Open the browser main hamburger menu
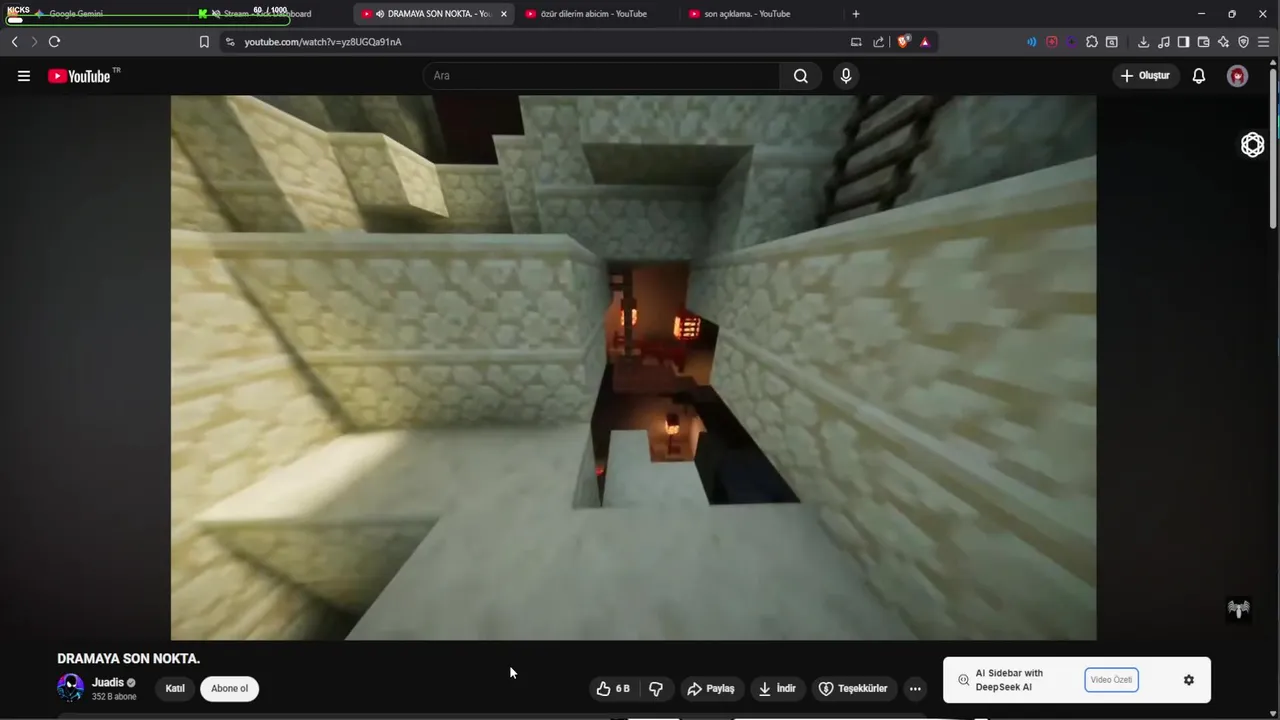The height and width of the screenshot is (720, 1280). point(1264,42)
